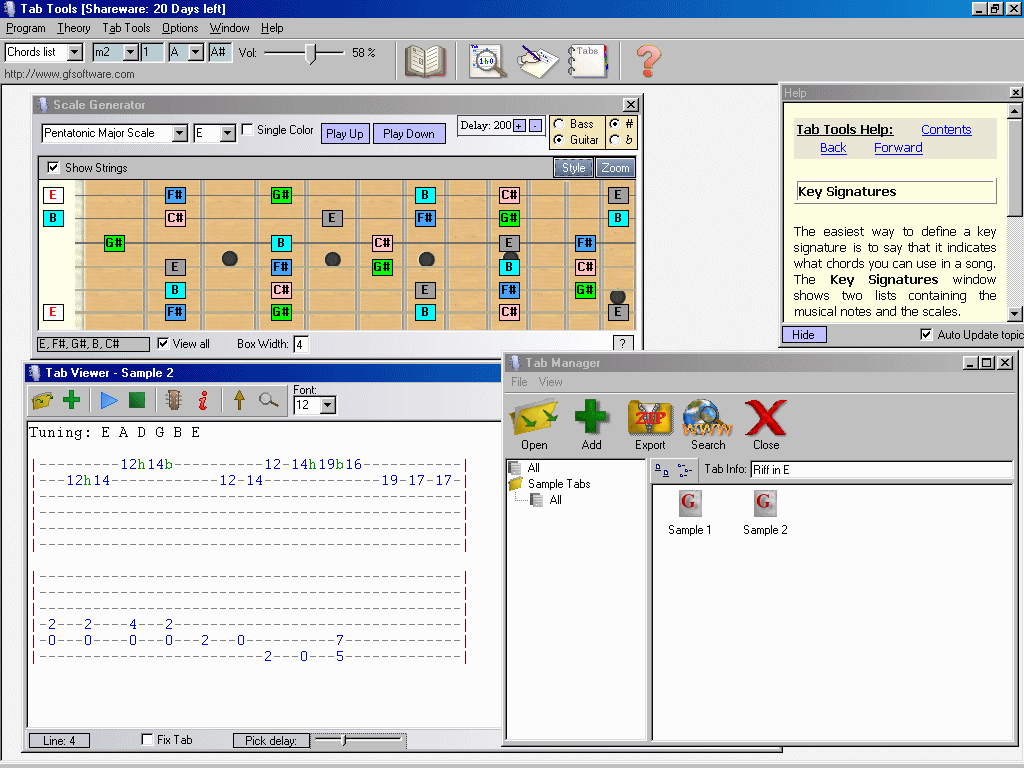Enable the Single Color option
1024x768 pixels.
246,129
